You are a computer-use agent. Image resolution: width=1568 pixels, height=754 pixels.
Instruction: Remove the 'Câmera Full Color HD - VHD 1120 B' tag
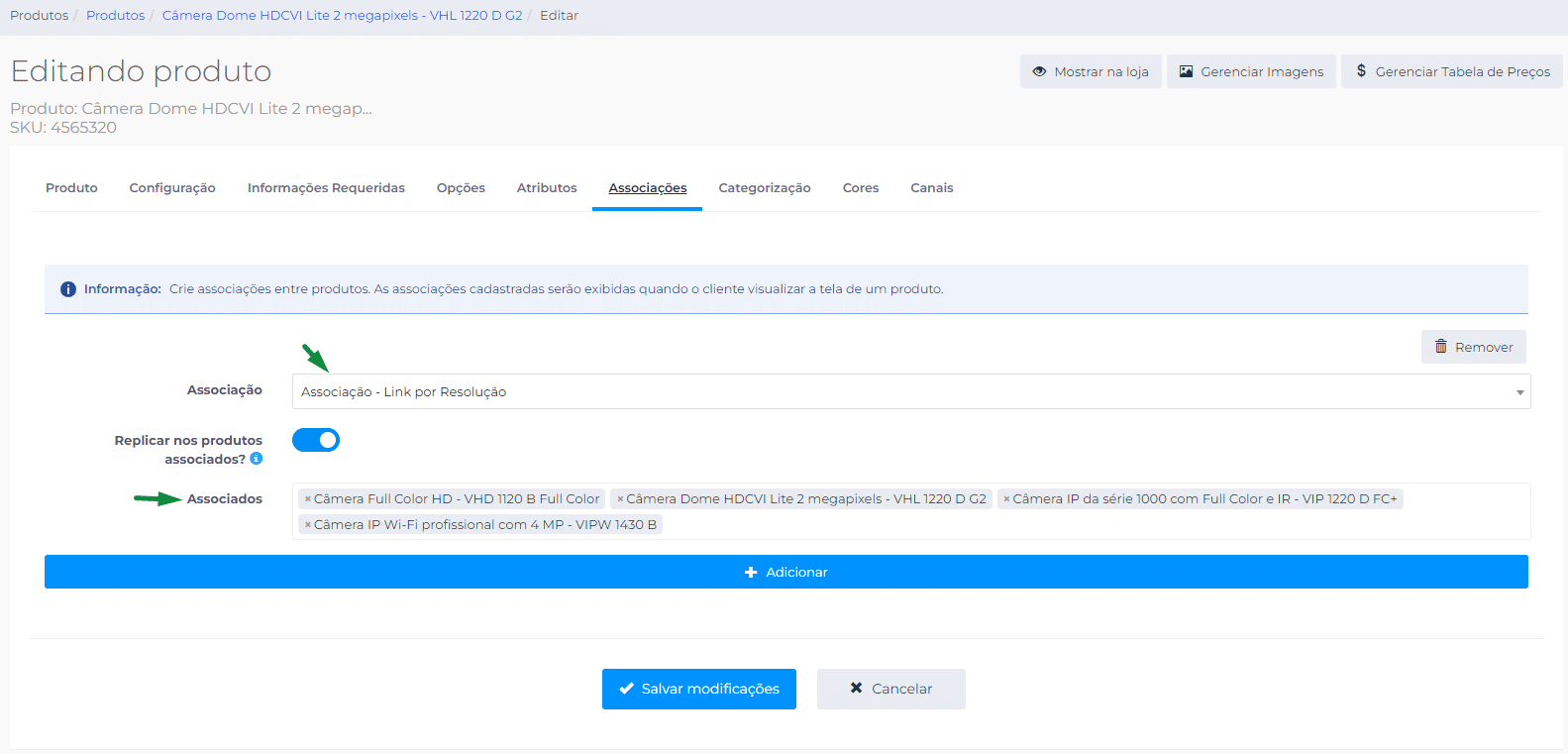pos(308,499)
